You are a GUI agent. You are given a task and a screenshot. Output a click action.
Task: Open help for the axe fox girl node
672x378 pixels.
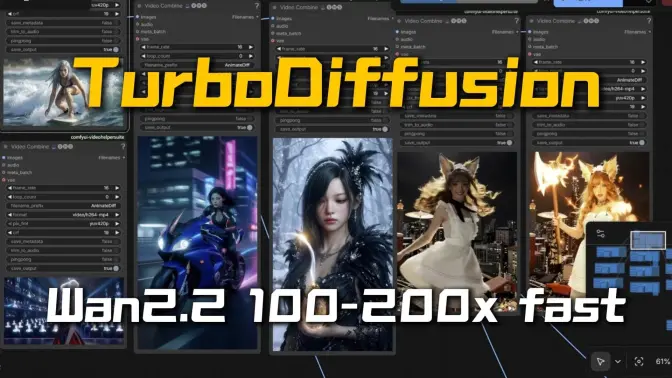point(649,21)
